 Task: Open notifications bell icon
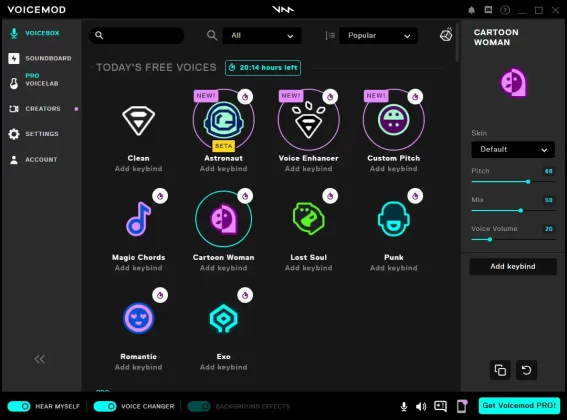pos(472,10)
